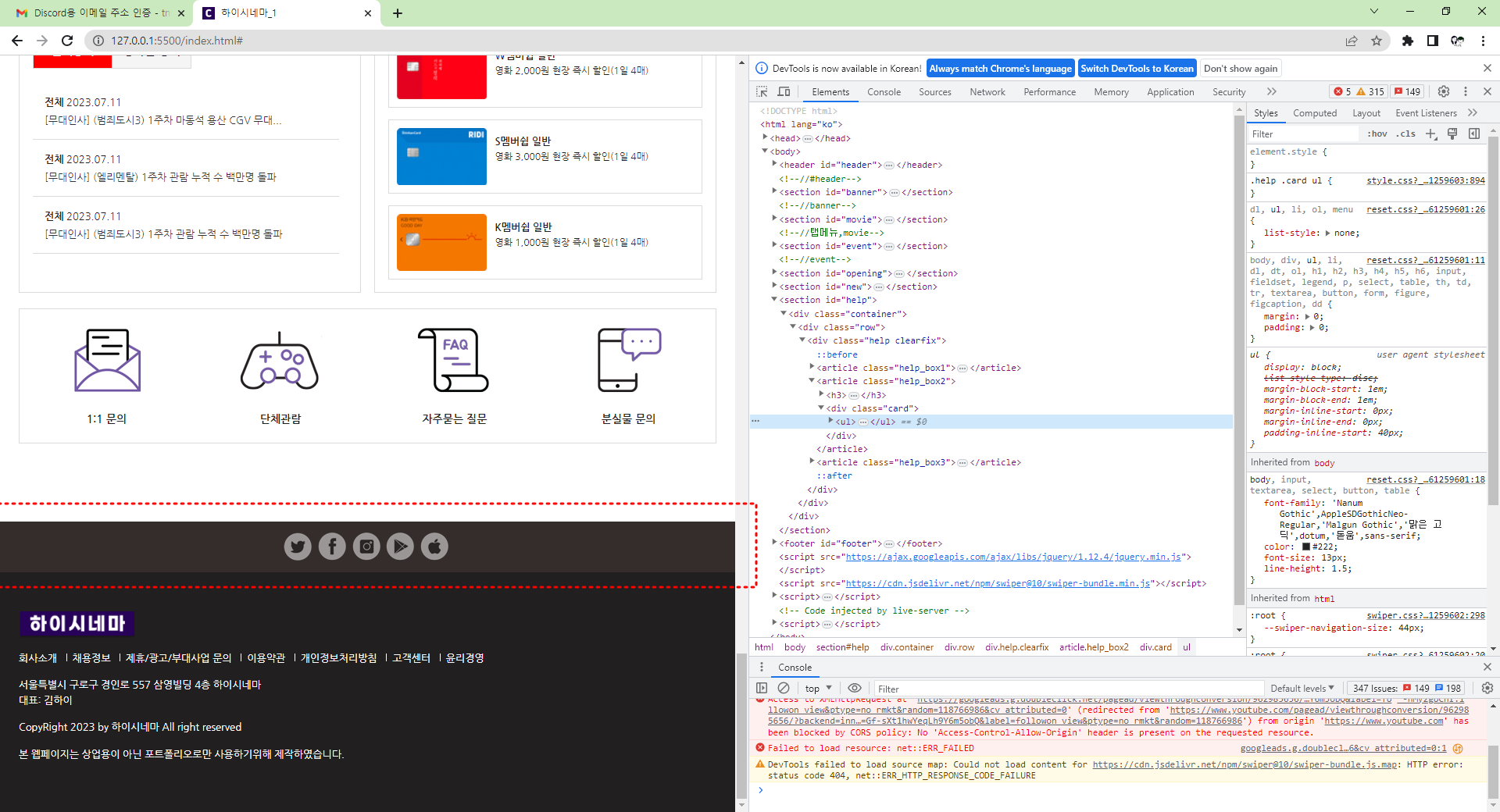Click the Console Filter input field
The height and width of the screenshot is (812, 1500).
click(1068, 688)
